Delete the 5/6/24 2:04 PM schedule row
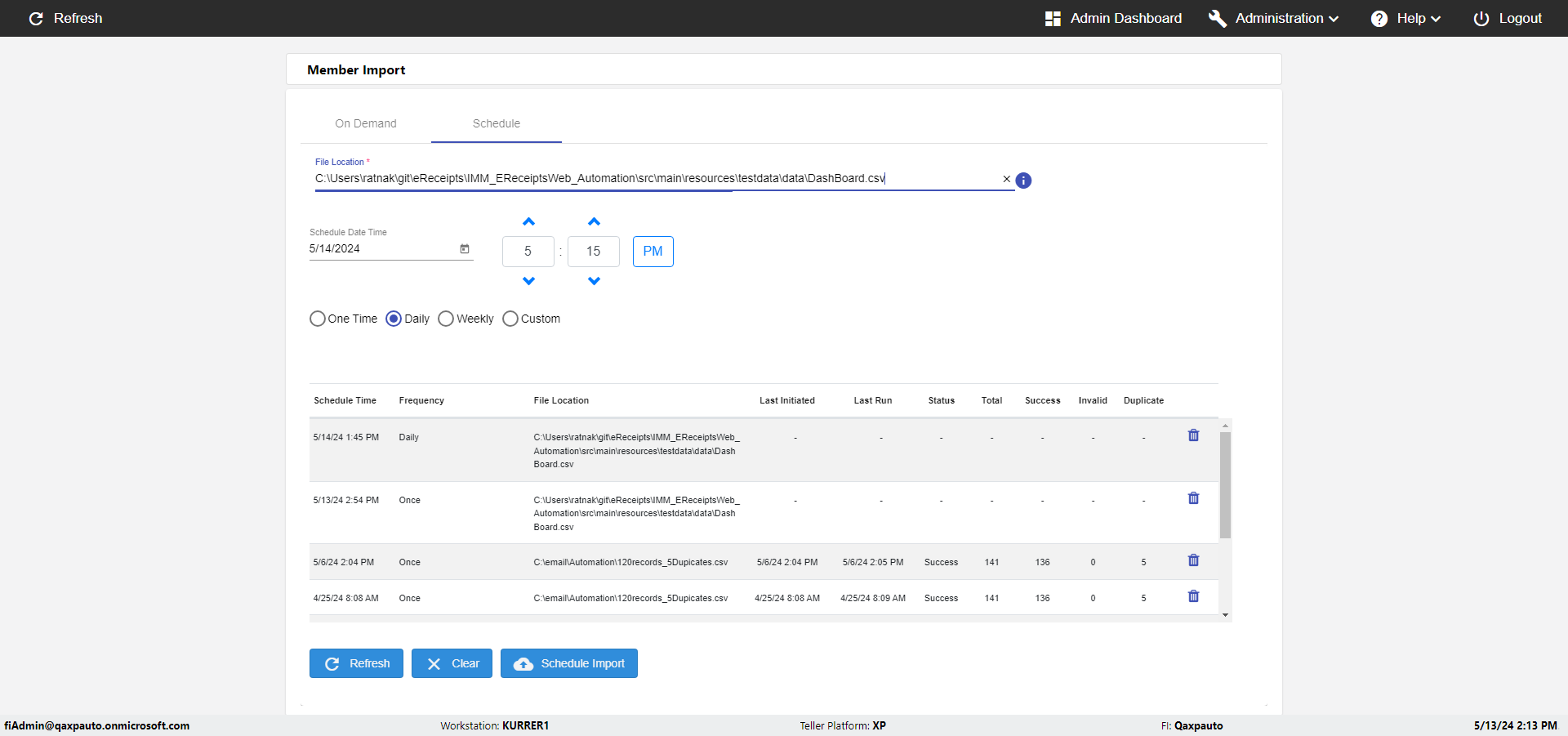The image size is (1568, 736). [x=1193, y=560]
